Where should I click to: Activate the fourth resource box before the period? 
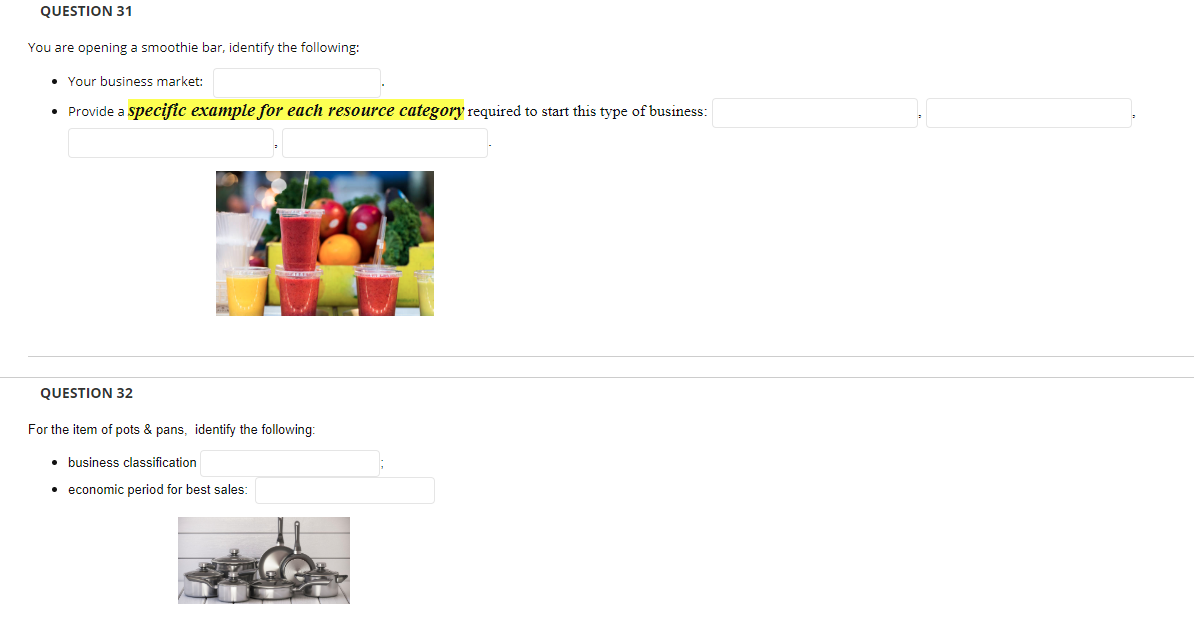click(385, 143)
